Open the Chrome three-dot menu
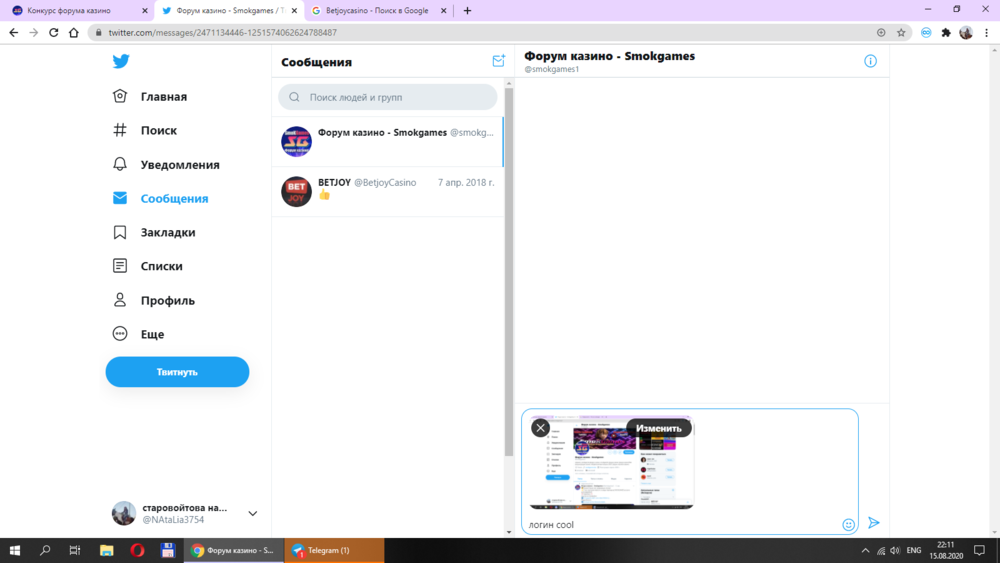 click(986, 33)
